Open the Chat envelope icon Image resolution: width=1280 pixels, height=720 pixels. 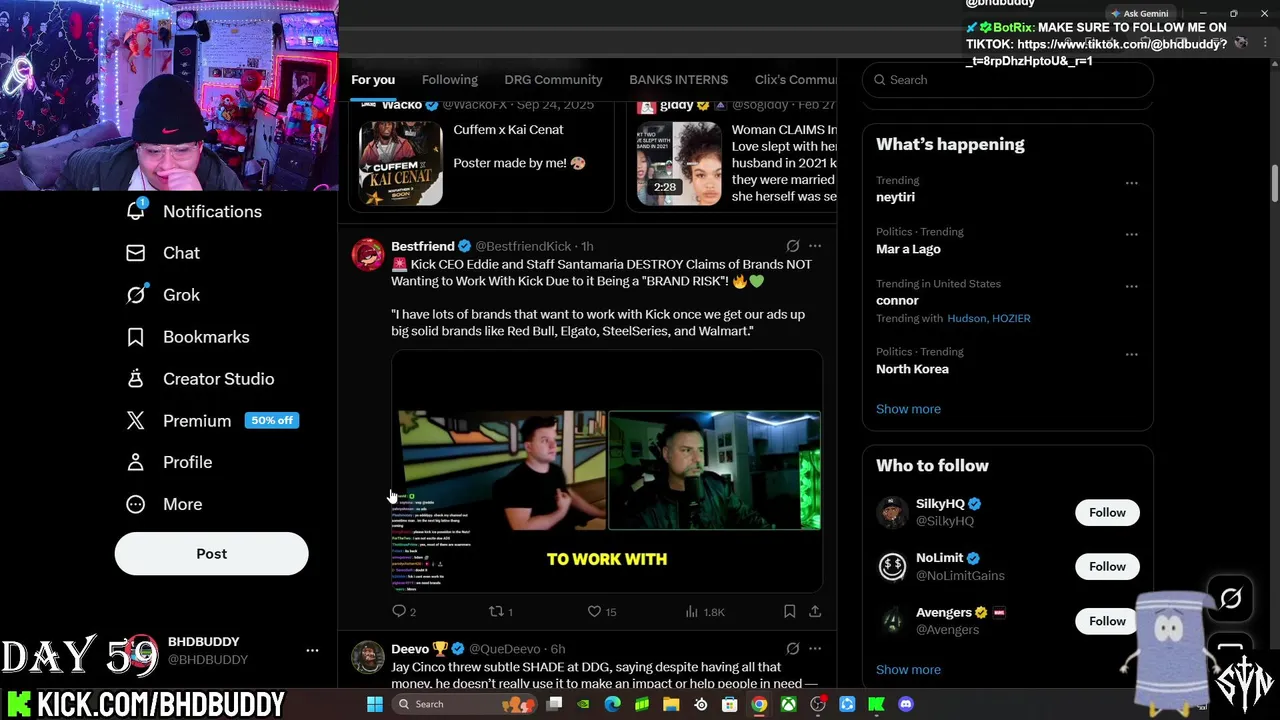(136, 253)
